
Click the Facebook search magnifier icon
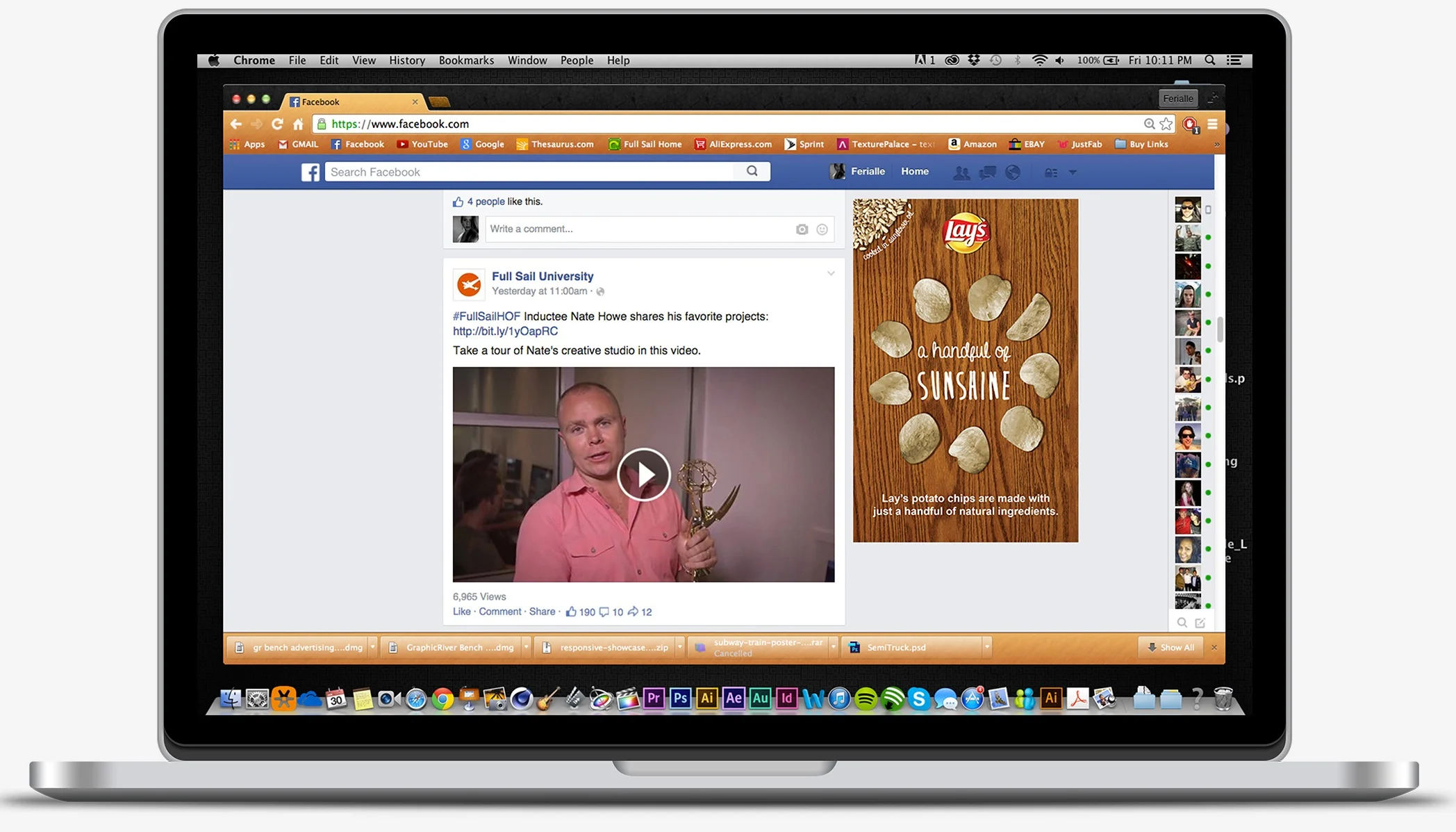pos(752,171)
